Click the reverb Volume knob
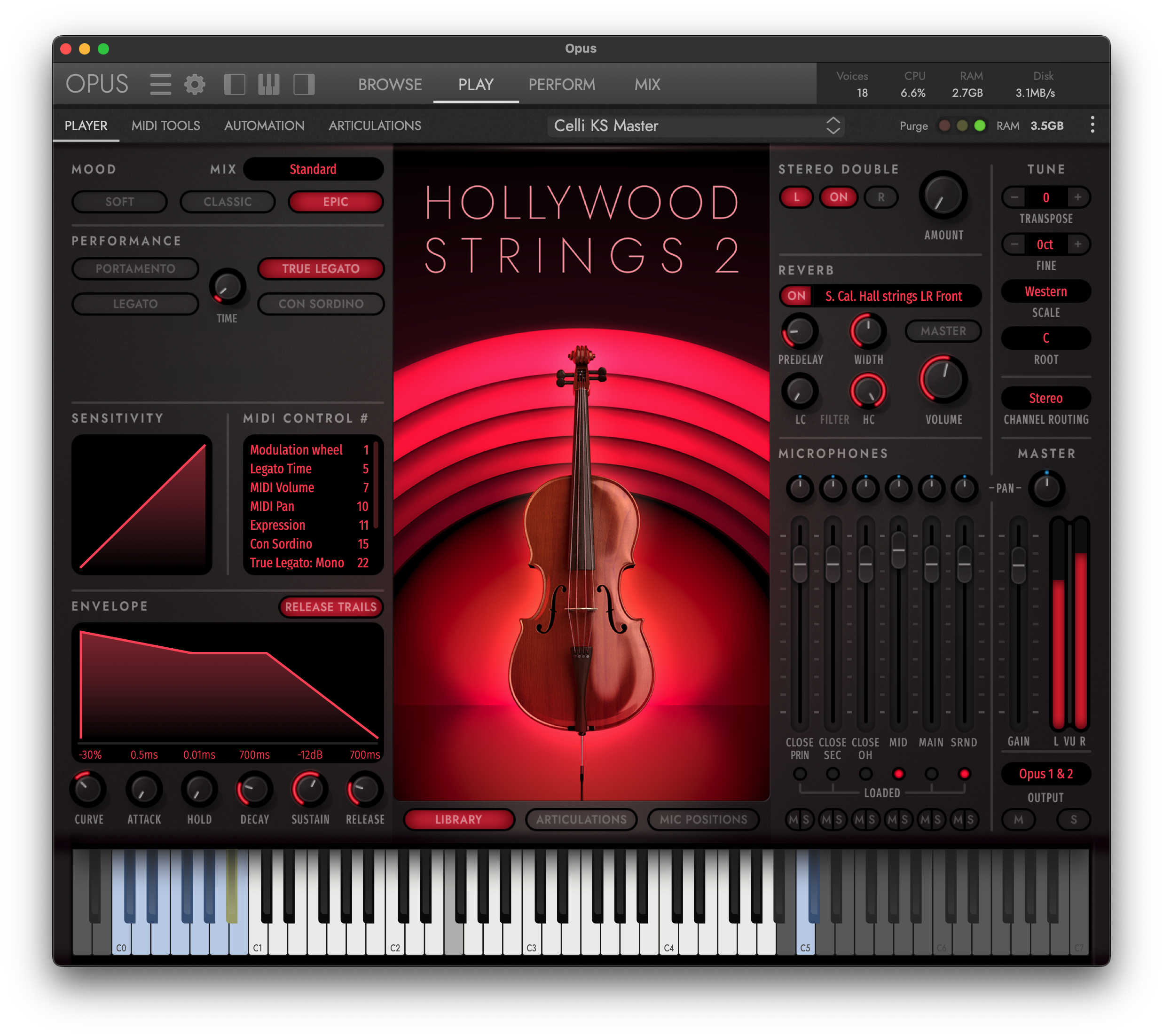This screenshot has height=1036, width=1163. coord(943,380)
